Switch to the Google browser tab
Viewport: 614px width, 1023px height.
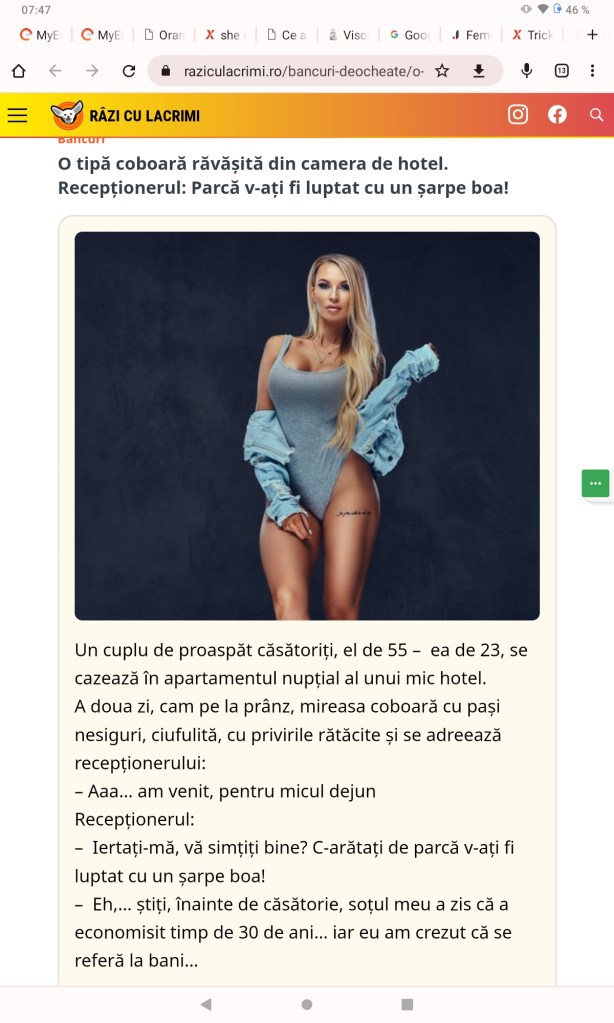410,35
